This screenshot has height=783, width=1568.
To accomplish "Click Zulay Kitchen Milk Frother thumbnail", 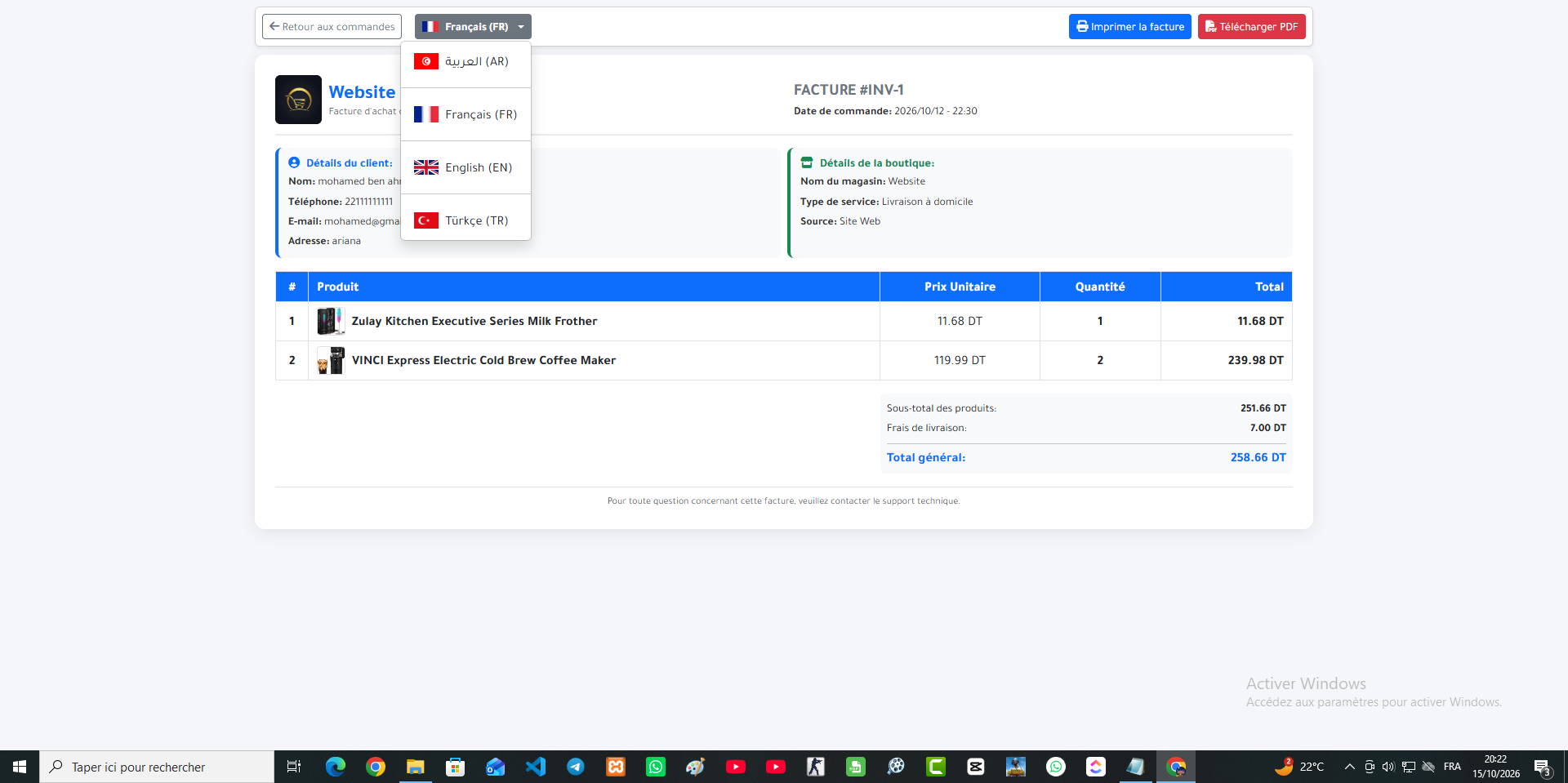I will (x=331, y=321).
